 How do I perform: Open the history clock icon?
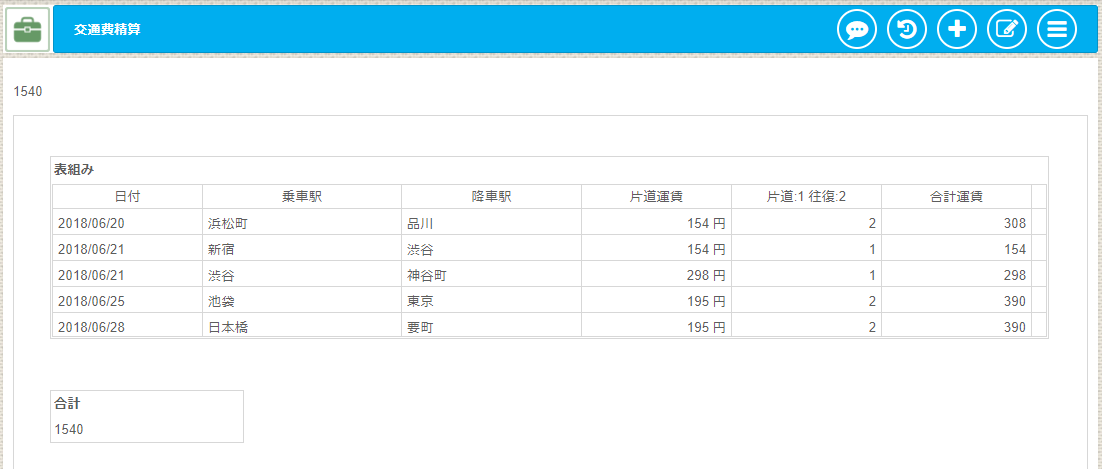tap(907, 30)
